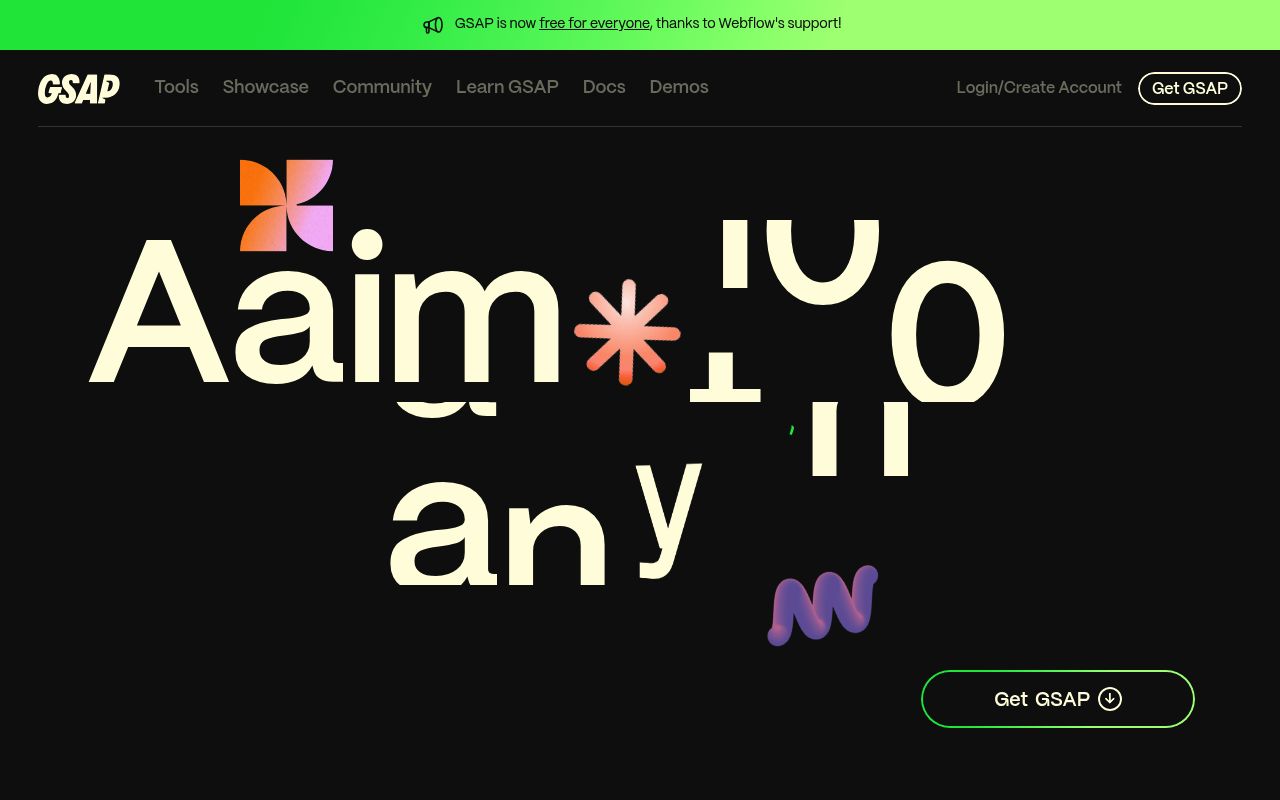Click the large letter "A" in the hero text
This screenshot has height=800, width=1280.
point(159,315)
